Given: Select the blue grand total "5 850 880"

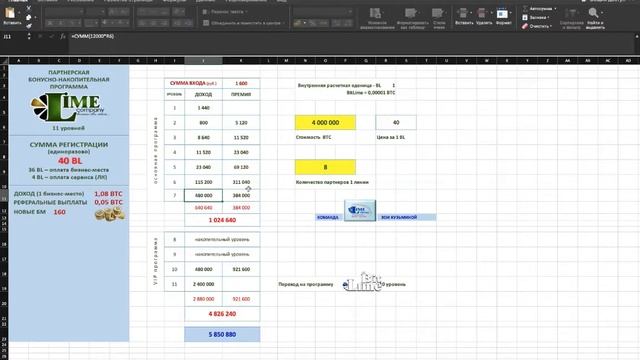Looking at the screenshot, I should tap(222, 334).
